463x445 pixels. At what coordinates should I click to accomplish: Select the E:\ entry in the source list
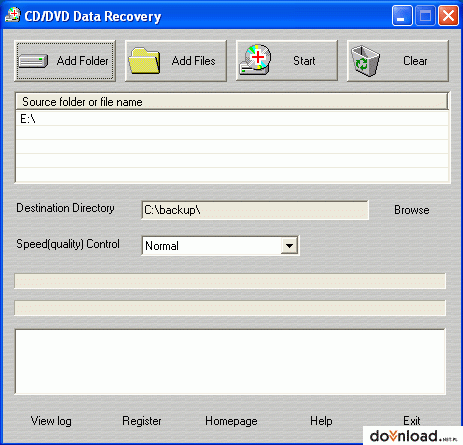(x=232, y=119)
